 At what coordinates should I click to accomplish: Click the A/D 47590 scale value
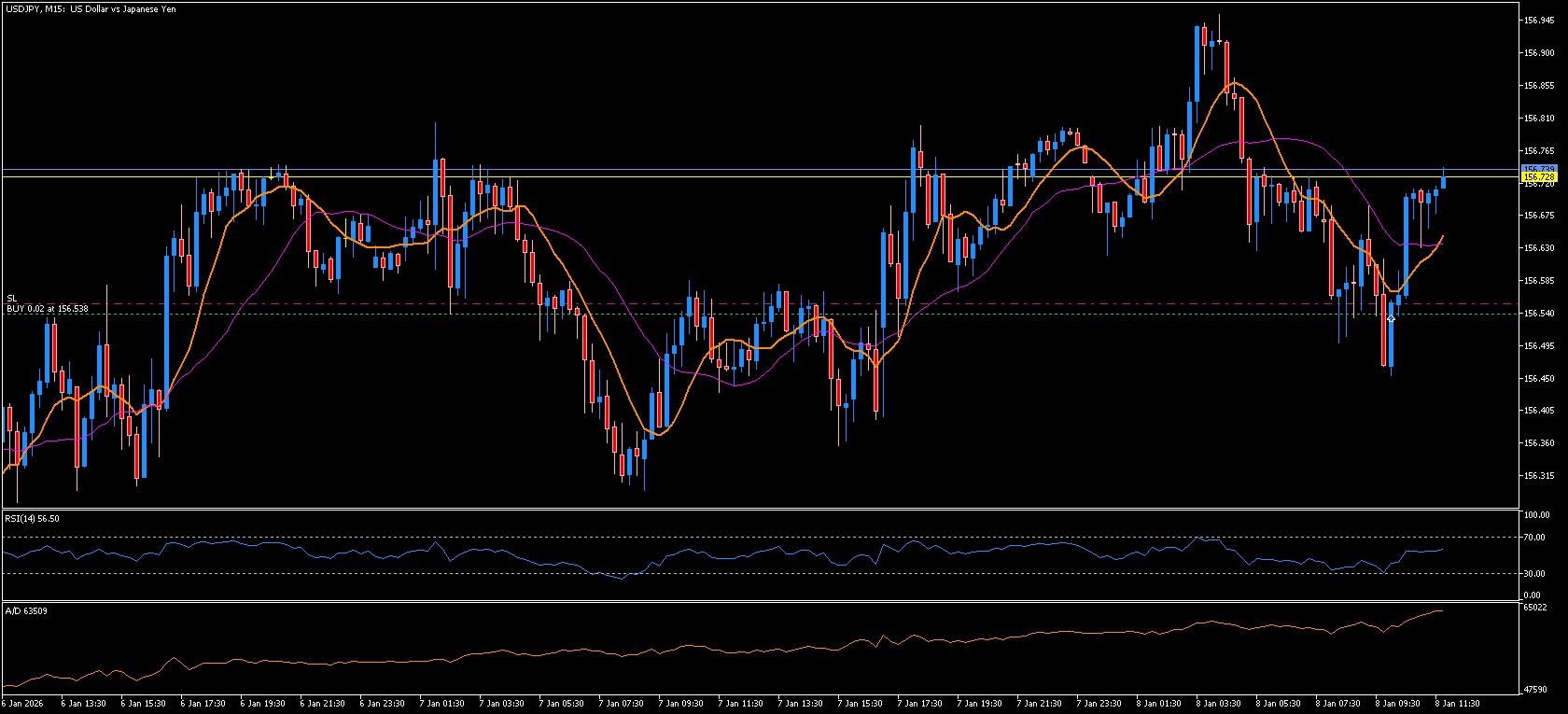coord(1535,689)
